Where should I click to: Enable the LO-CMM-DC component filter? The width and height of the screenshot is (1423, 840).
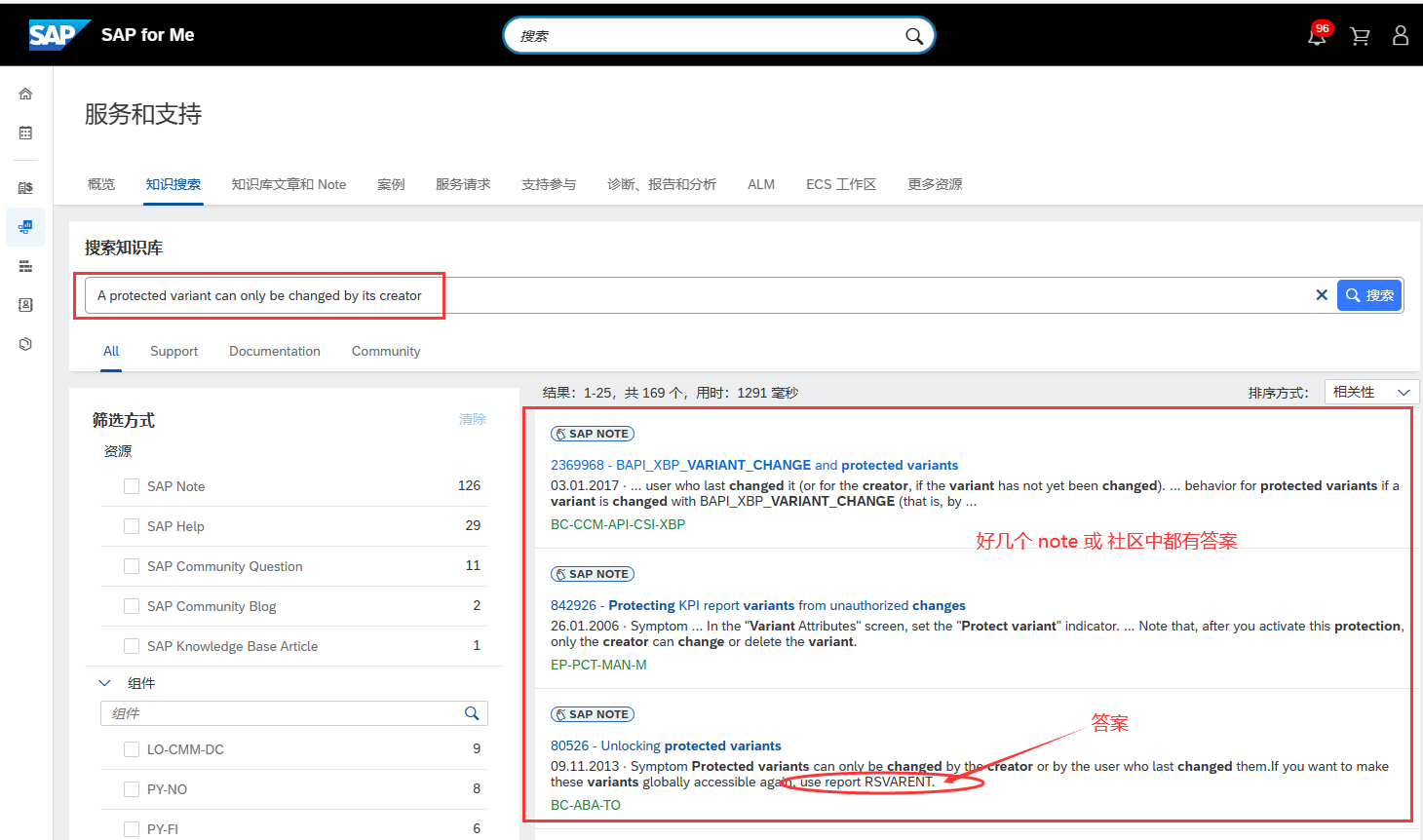[x=132, y=748]
